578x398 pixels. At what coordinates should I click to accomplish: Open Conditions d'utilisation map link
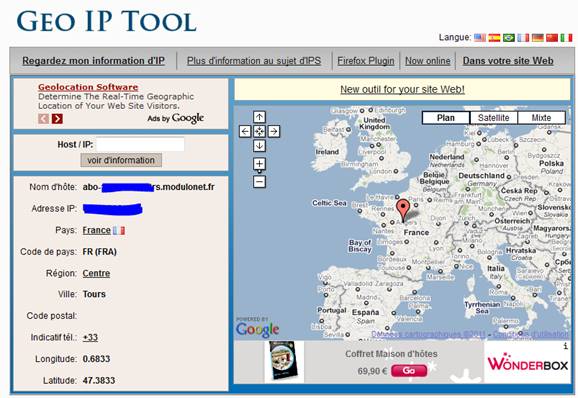coord(531,334)
